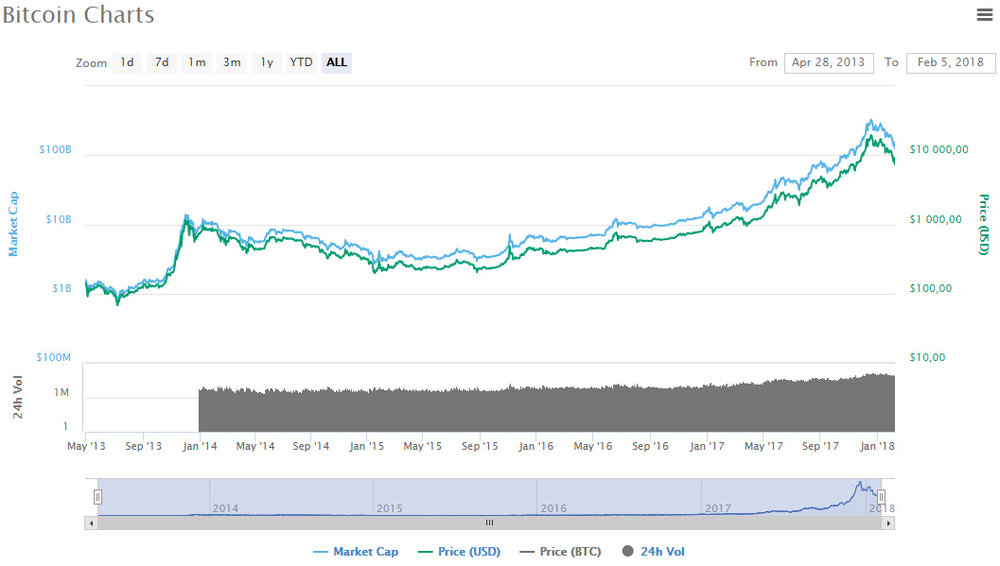Screen dimensions: 1000x566
Task: Click the Jan '17 x-axis label
Action: click(707, 446)
